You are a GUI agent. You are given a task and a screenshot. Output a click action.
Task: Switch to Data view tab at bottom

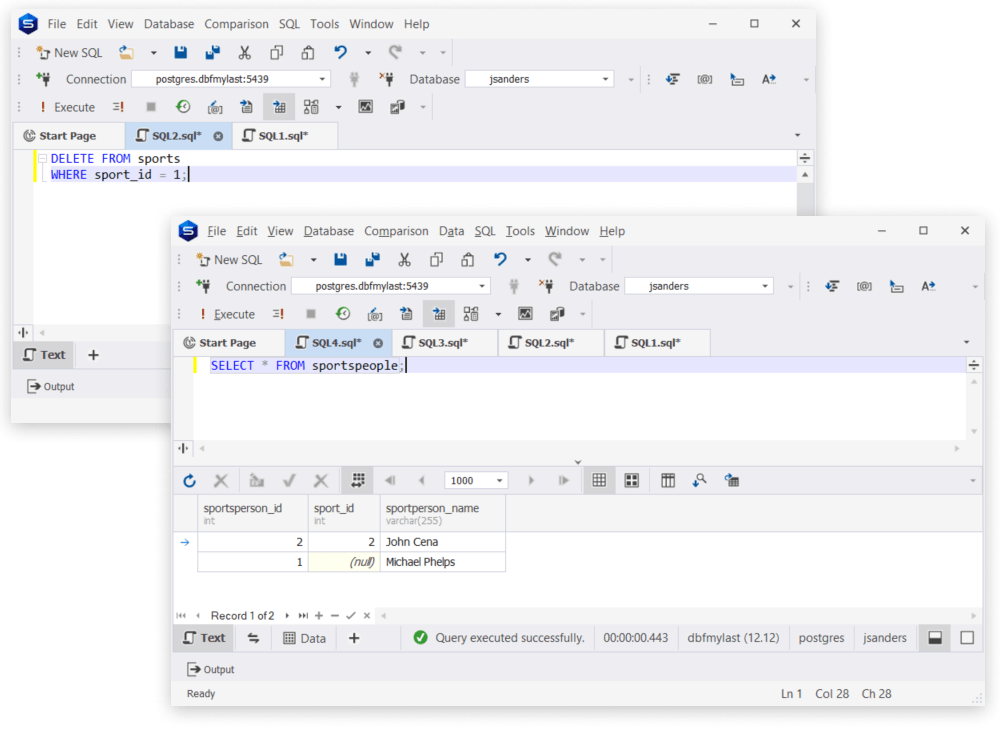(x=304, y=638)
